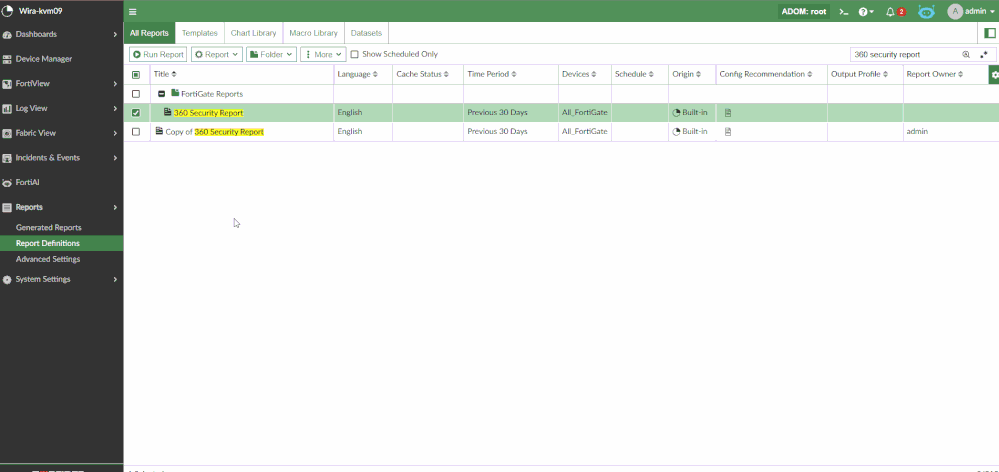Click the AI sparkle icon in search box

tap(984, 55)
